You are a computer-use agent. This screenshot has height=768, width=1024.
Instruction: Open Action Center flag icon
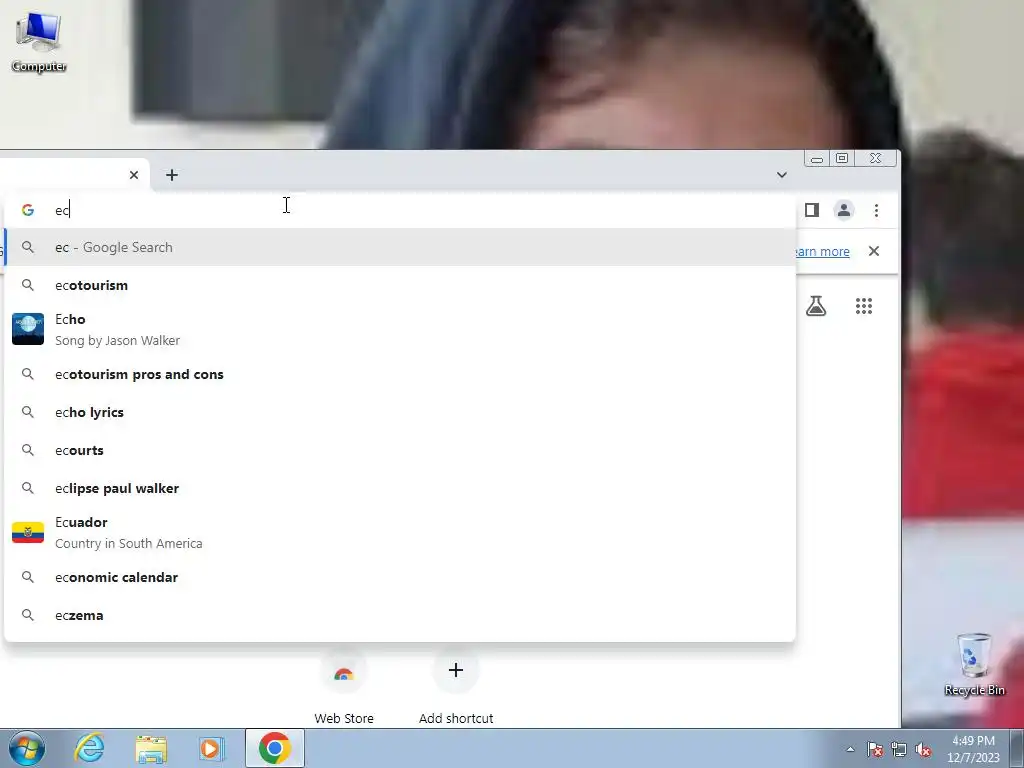point(875,749)
